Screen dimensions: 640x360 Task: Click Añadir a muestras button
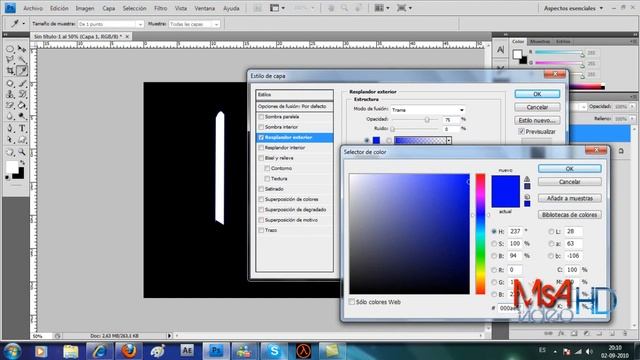tap(569, 198)
